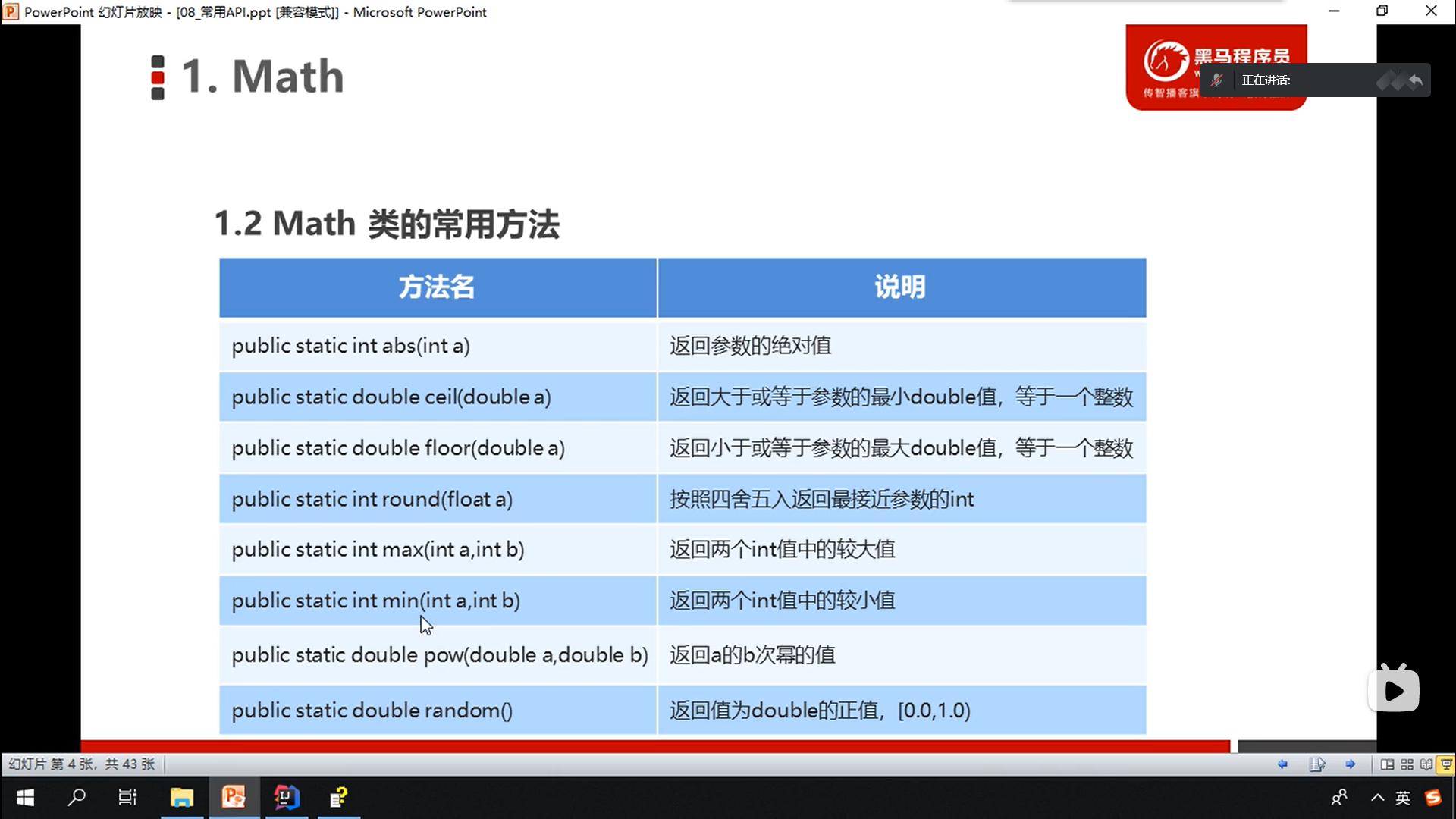Toggle the language indicator 英 in system tray

click(1402, 797)
